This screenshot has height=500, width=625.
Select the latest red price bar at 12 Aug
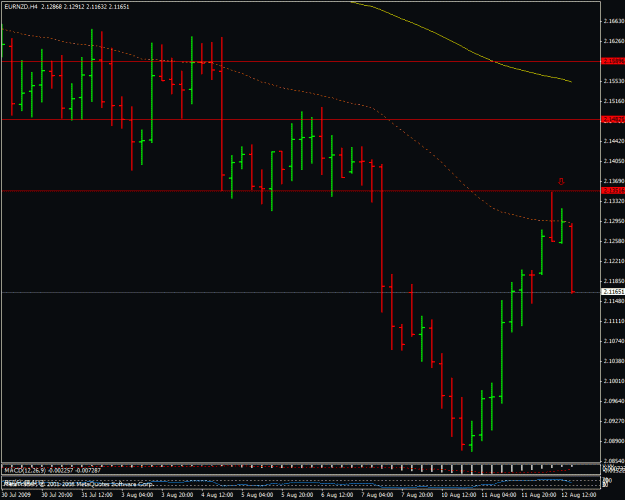point(572,258)
